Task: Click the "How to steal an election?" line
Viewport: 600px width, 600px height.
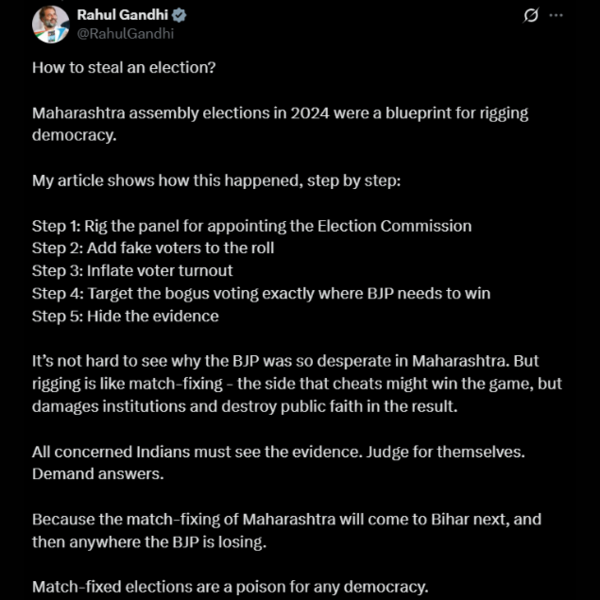Action: (124, 67)
